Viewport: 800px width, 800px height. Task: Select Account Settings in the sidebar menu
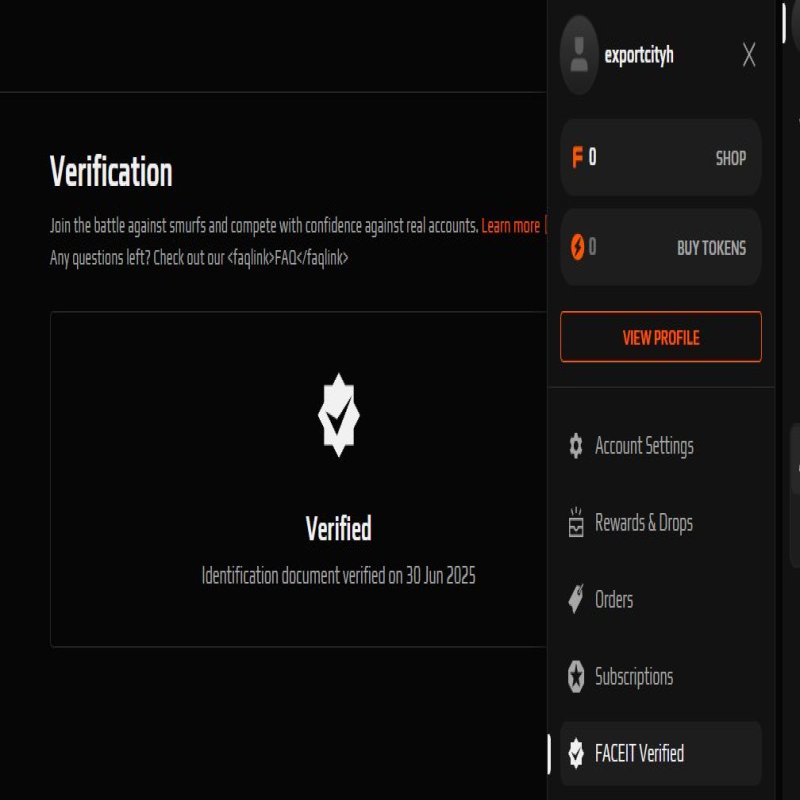pyautogui.click(x=645, y=447)
